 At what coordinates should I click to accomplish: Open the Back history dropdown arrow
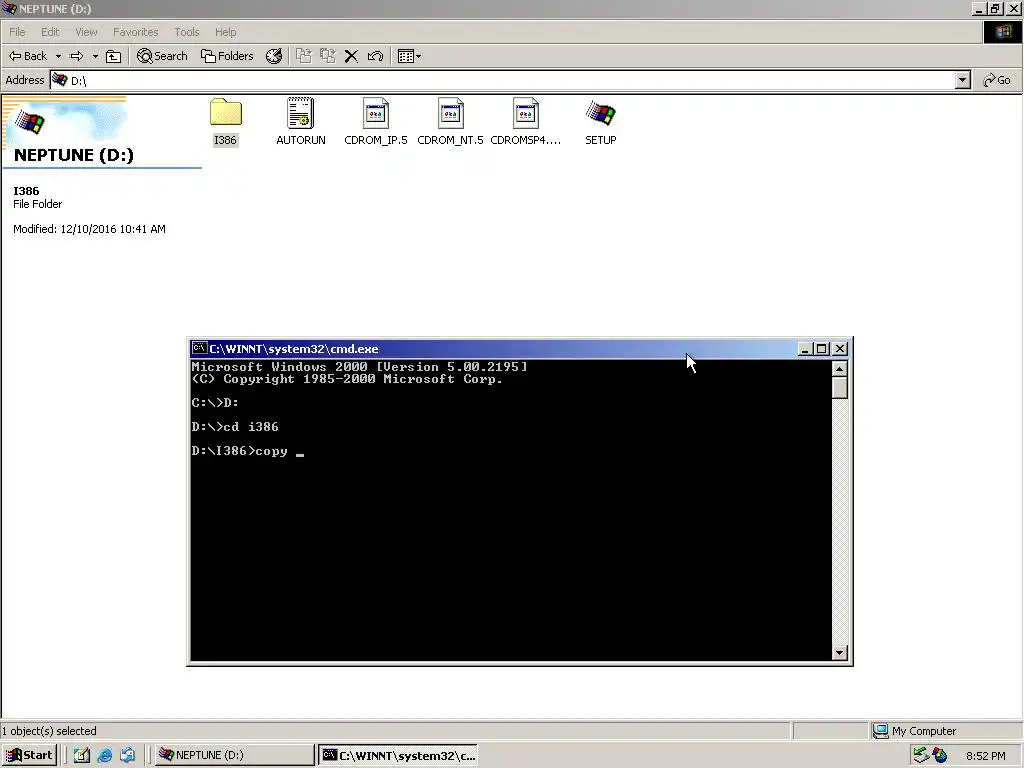coord(58,56)
